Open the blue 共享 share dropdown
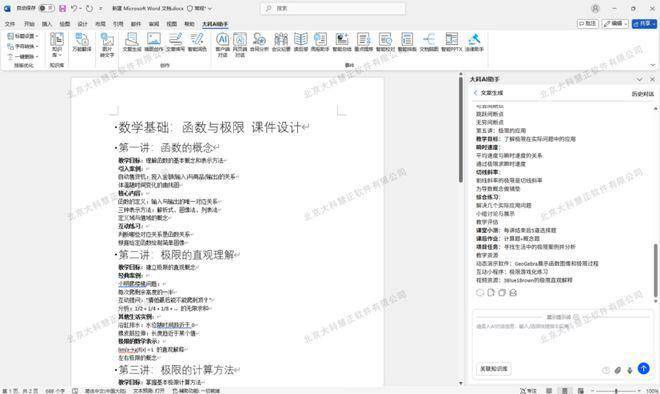 pyautogui.click(x=644, y=24)
